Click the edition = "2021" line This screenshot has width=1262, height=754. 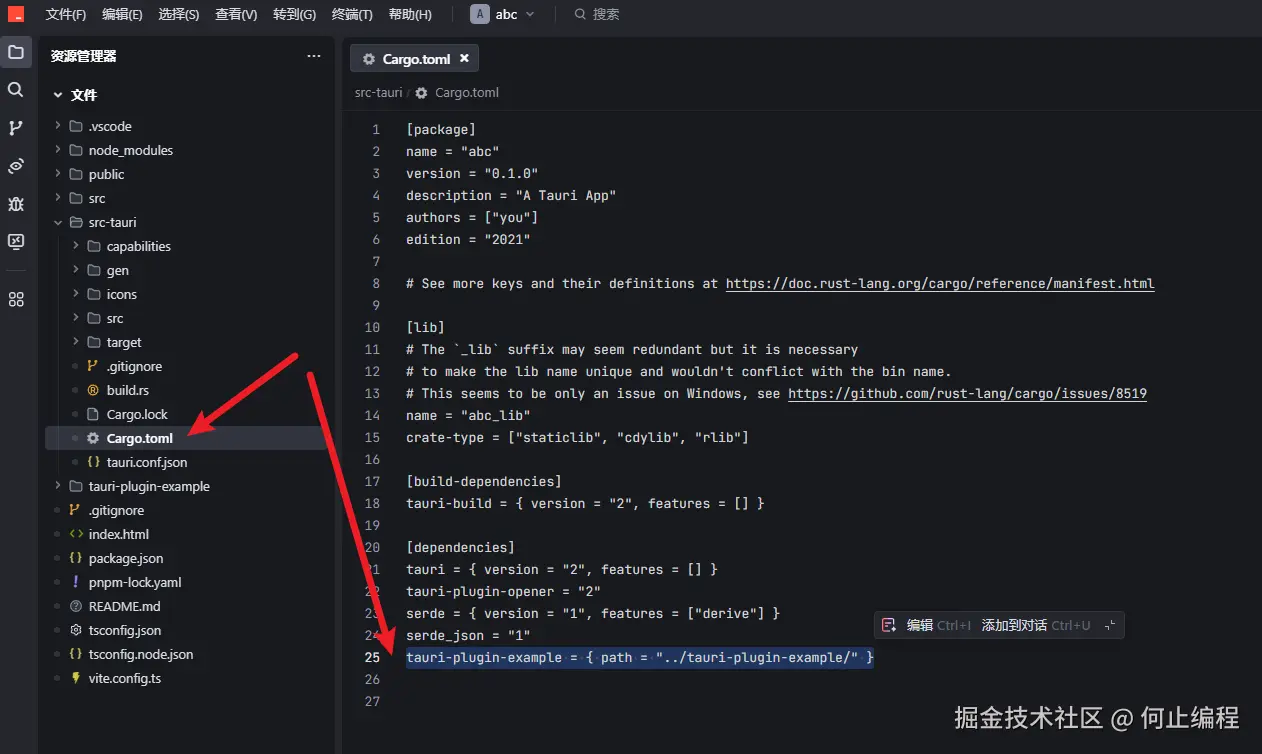(x=468, y=239)
